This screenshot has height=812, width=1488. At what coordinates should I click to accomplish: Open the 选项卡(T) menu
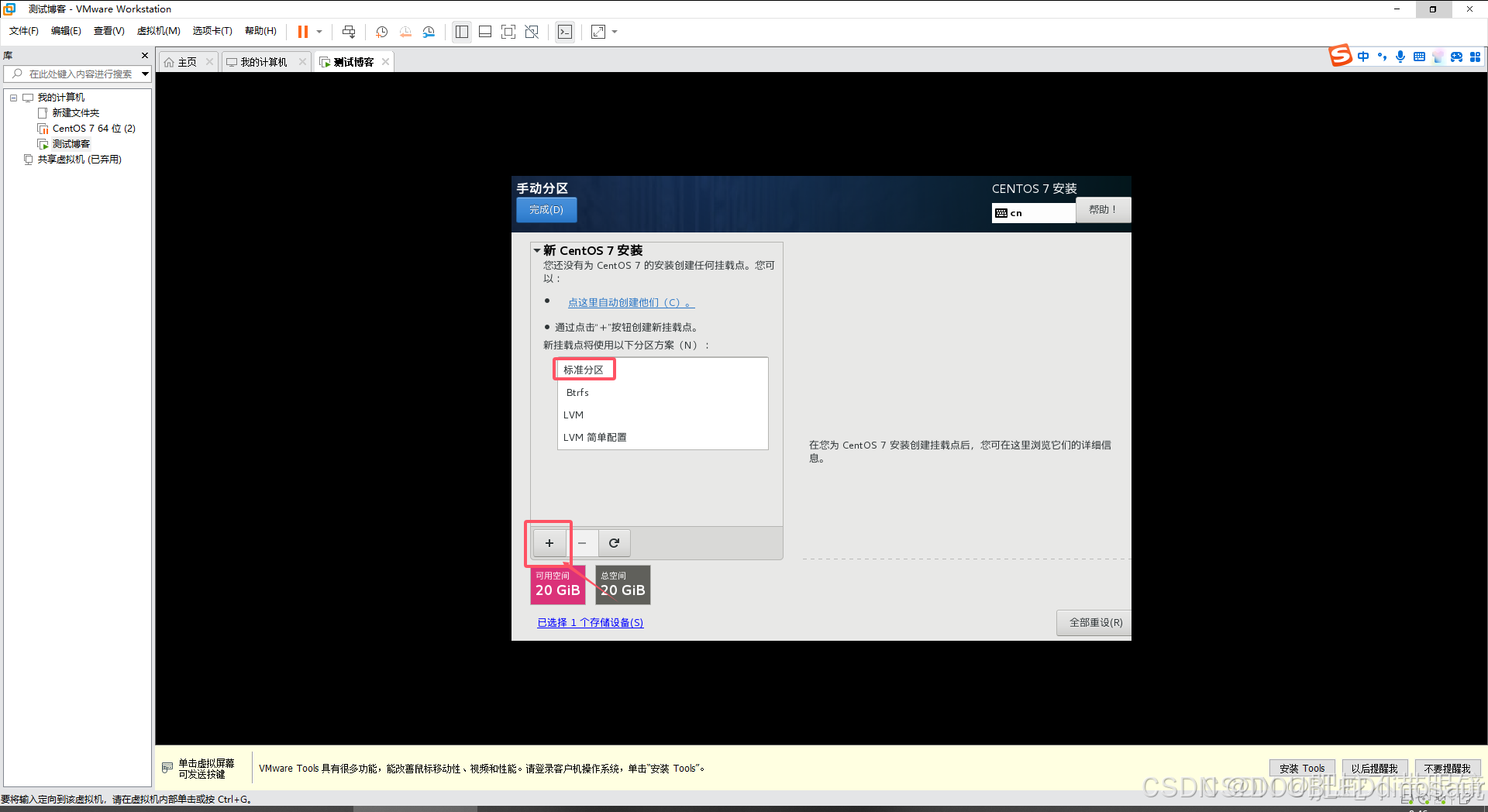(212, 31)
